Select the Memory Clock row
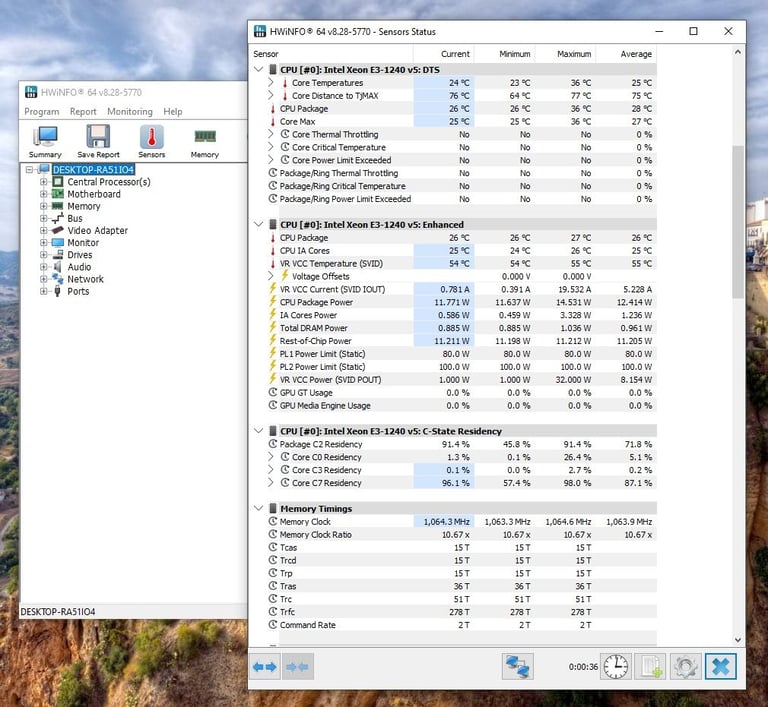The image size is (768, 707). (x=460, y=521)
